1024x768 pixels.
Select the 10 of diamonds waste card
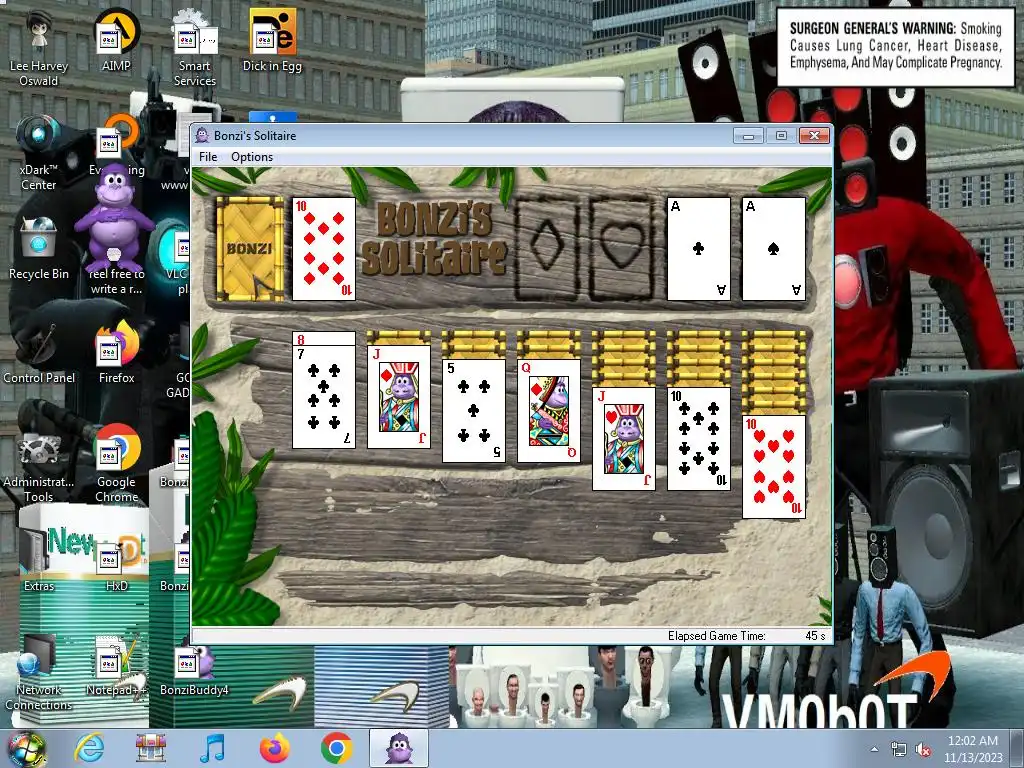pyautogui.click(x=323, y=249)
